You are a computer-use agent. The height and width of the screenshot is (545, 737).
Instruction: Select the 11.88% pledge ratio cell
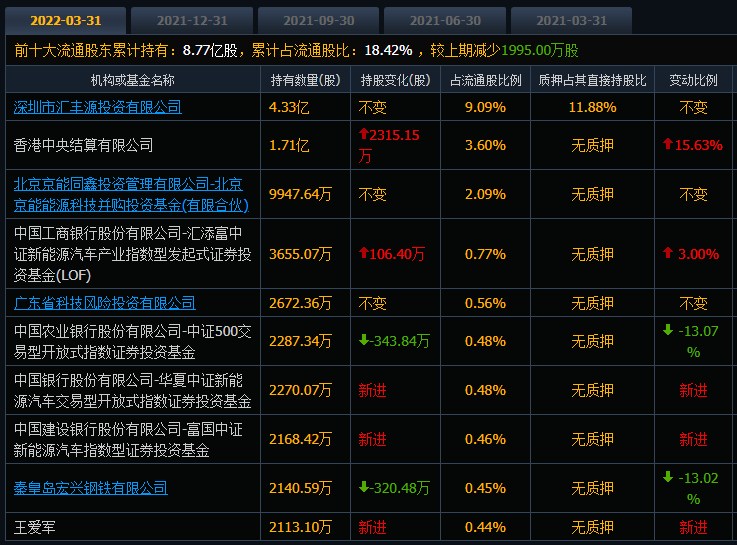[592, 108]
